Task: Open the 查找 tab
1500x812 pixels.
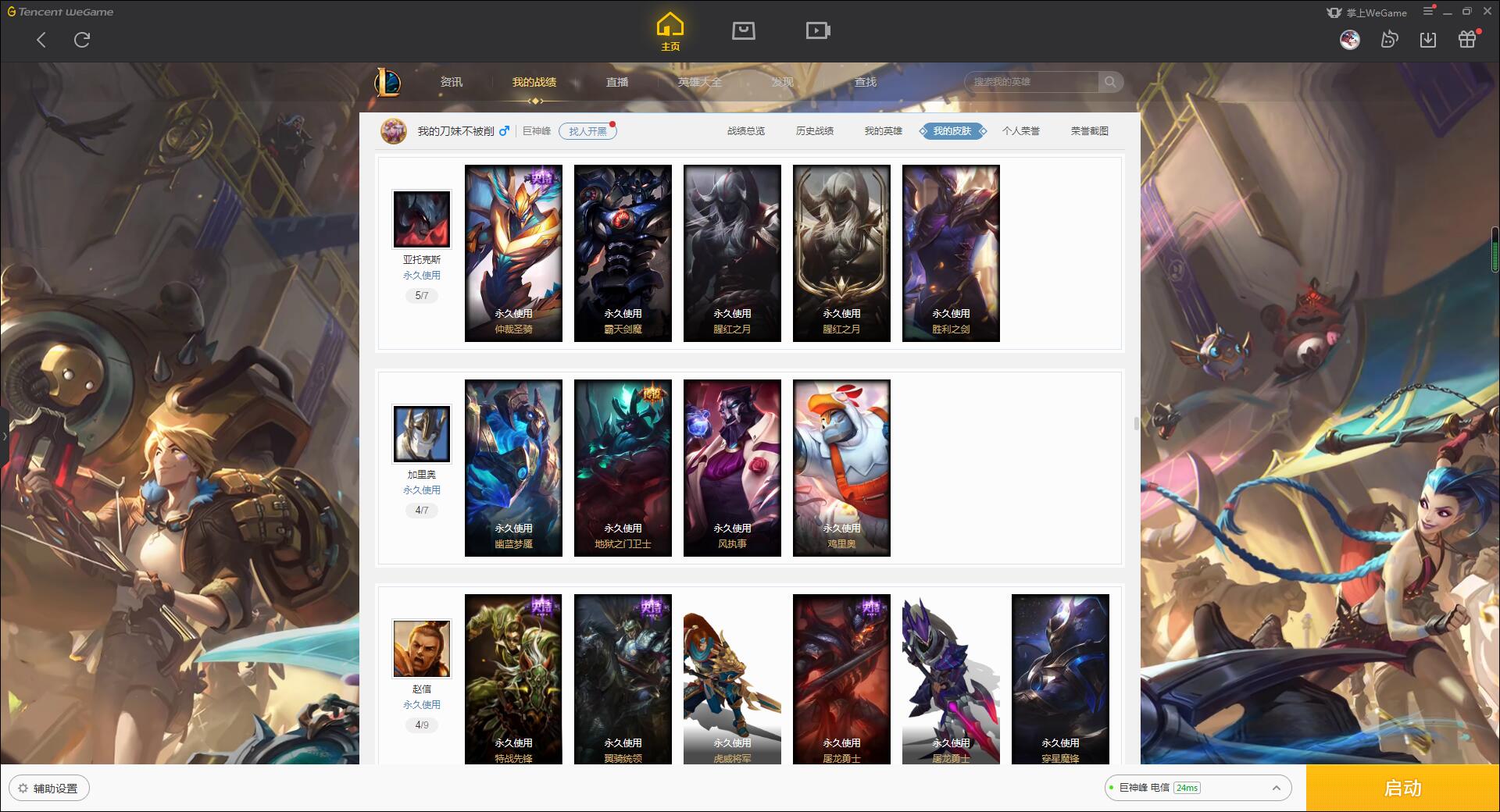Action: [866, 82]
